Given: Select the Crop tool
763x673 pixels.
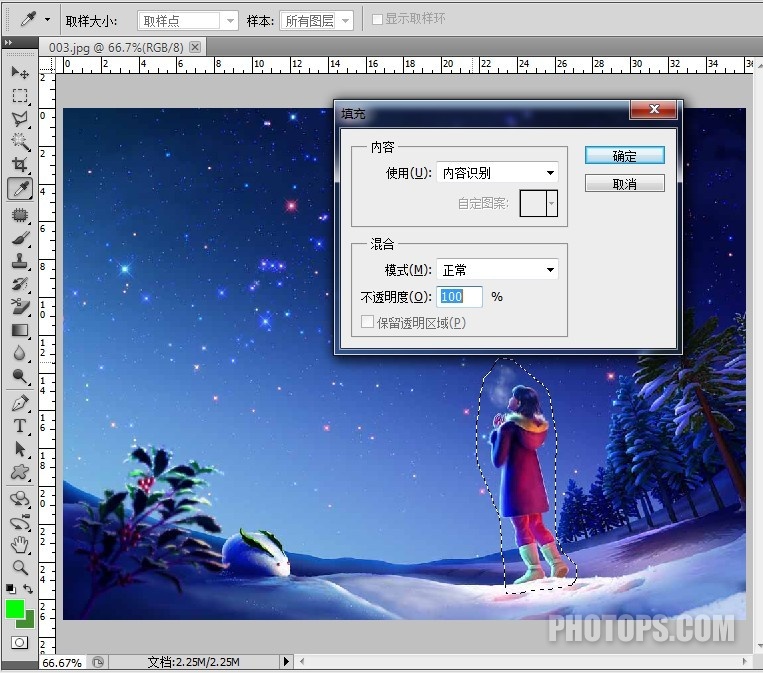Looking at the screenshot, I should [x=20, y=164].
